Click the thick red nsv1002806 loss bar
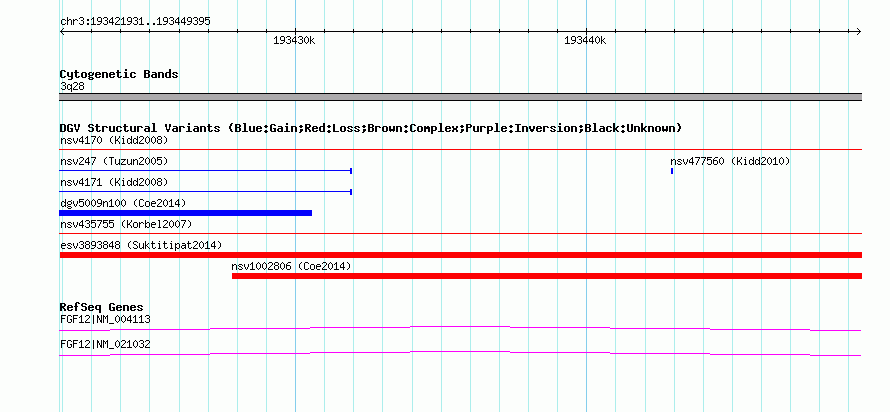The height and width of the screenshot is (412, 890). (547, 276)
